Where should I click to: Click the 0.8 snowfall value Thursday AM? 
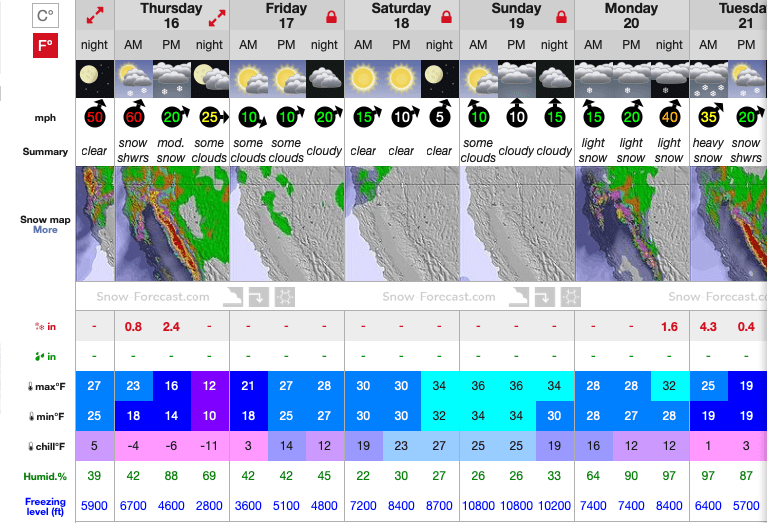pyautogui.click(x=133, y=327)
